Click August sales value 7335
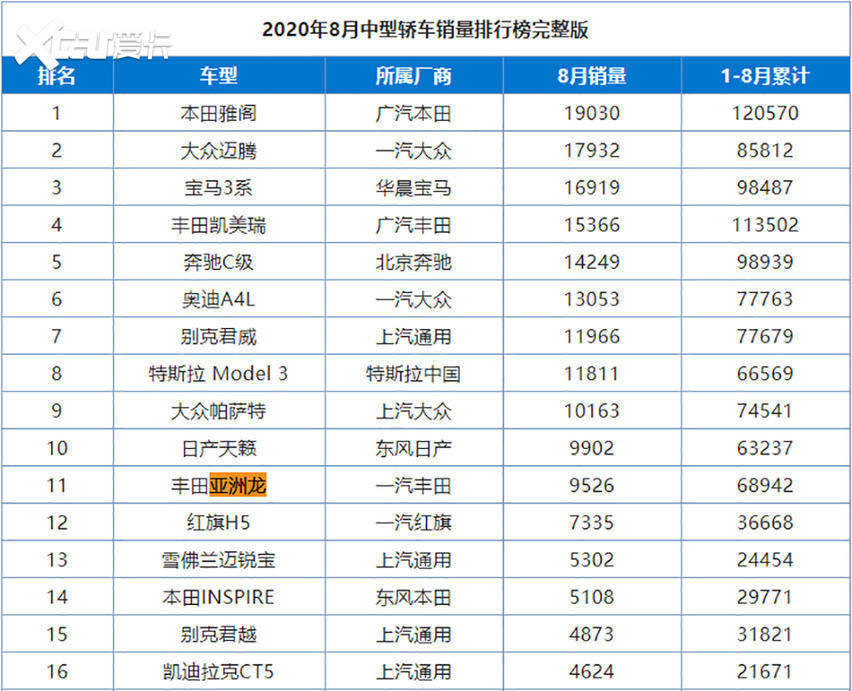 pos(592,523)
